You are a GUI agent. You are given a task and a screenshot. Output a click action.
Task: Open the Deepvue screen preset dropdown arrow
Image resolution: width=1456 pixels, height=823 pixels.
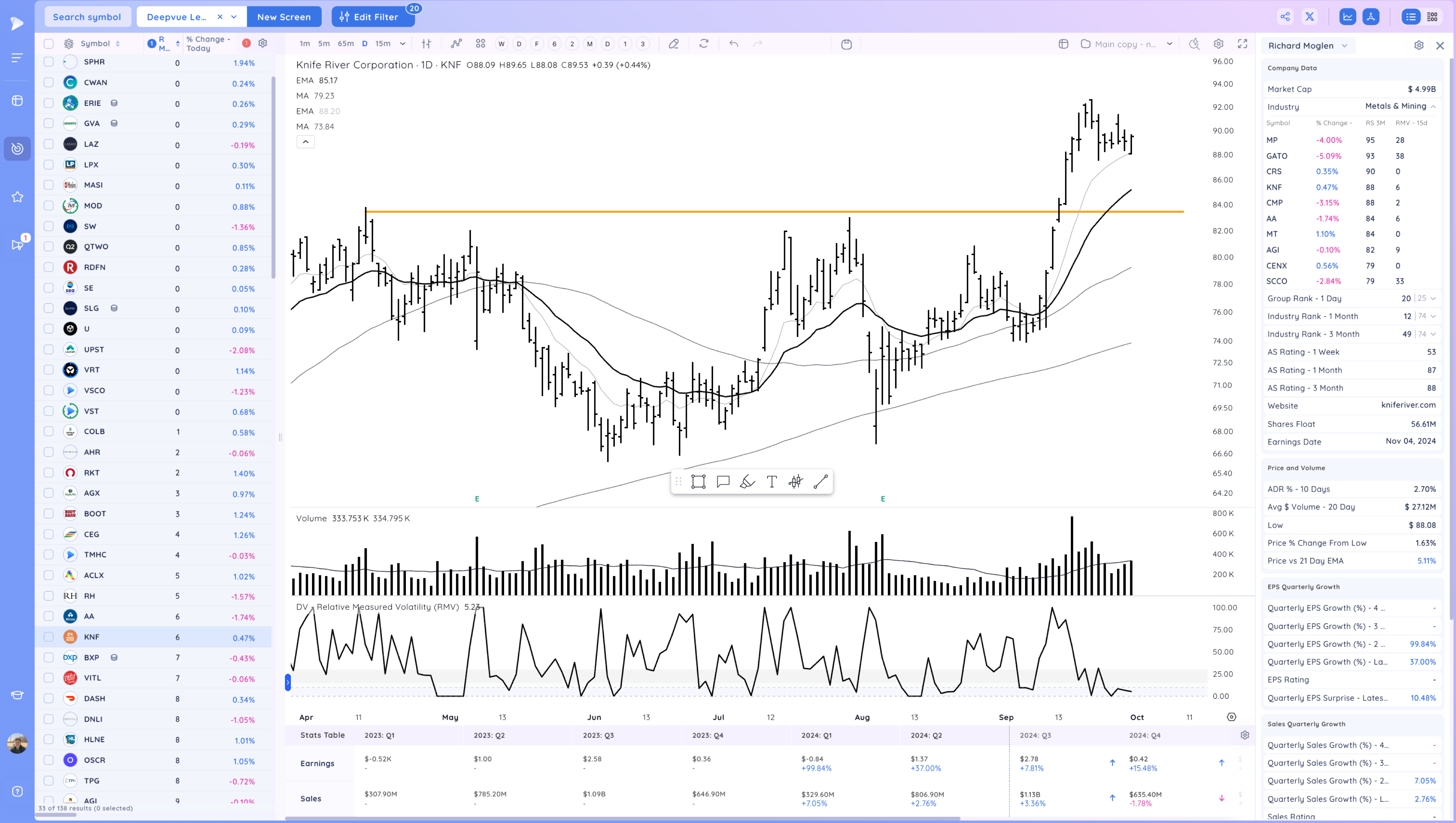pos(234,17)
